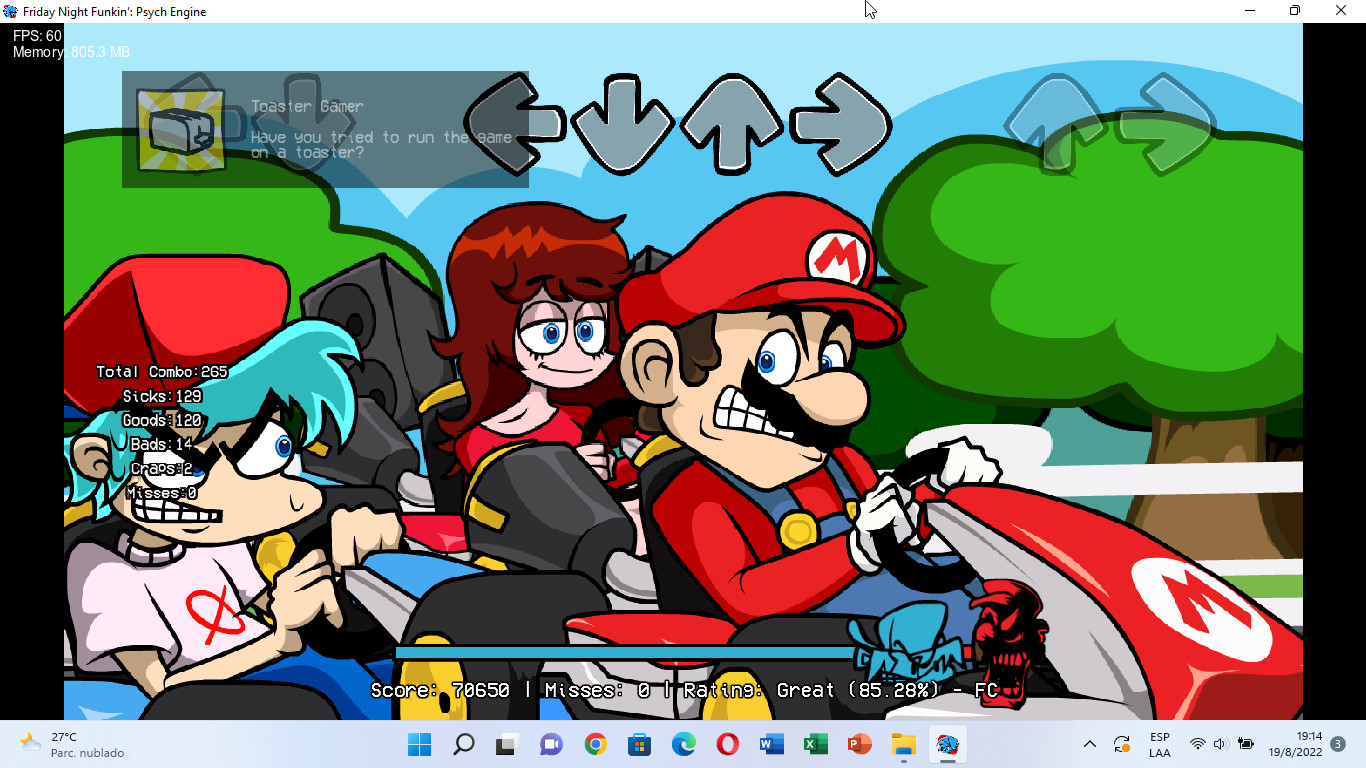Open the clock showing 19:14
Screen dimensions: 1366x768
[x=1295, y=744]
